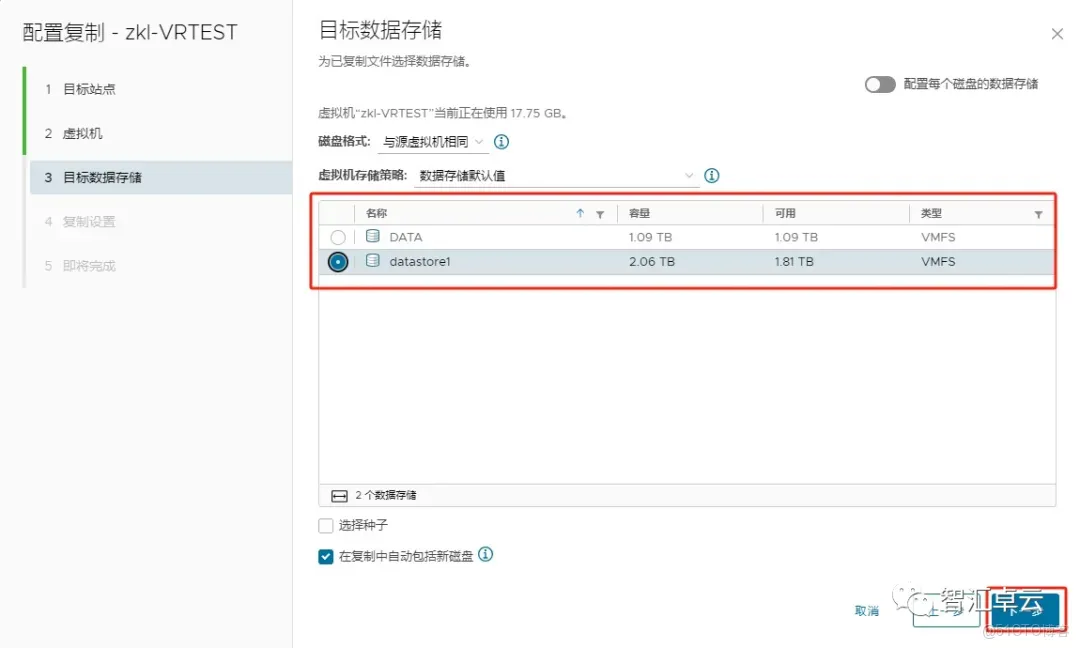Screen dimensions: 1080x648
Task: Select step 3 目标数据存储
Action: pos(161,177)
